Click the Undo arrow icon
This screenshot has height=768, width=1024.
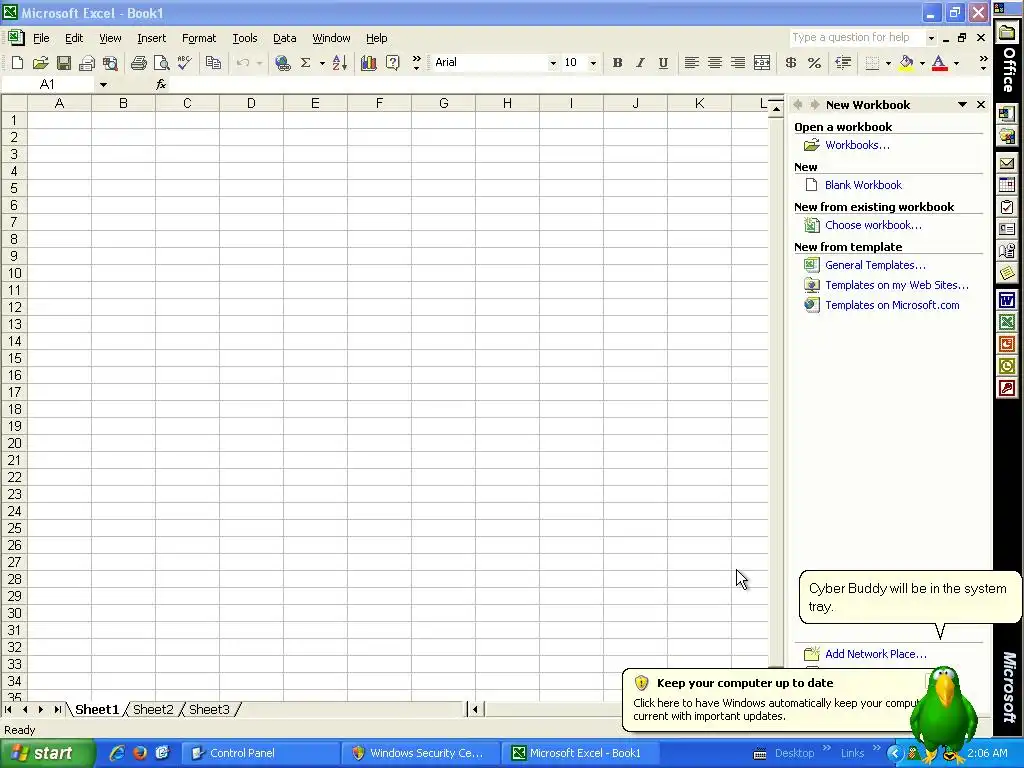click(x=243, y=63)
